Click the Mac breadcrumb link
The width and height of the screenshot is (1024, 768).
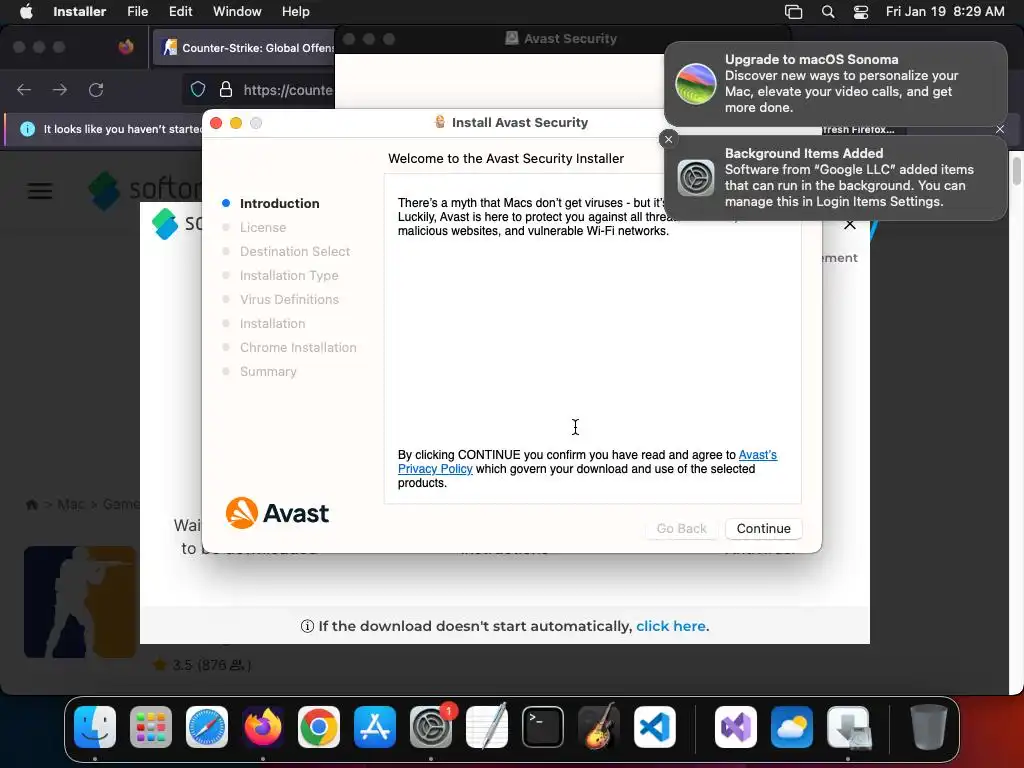click(71, 504)
